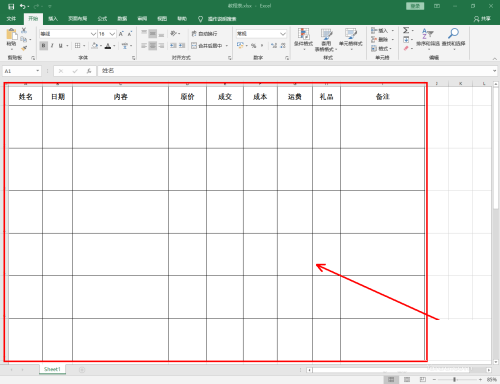
Task: Expand the formula bar
Action: point(494,71)
